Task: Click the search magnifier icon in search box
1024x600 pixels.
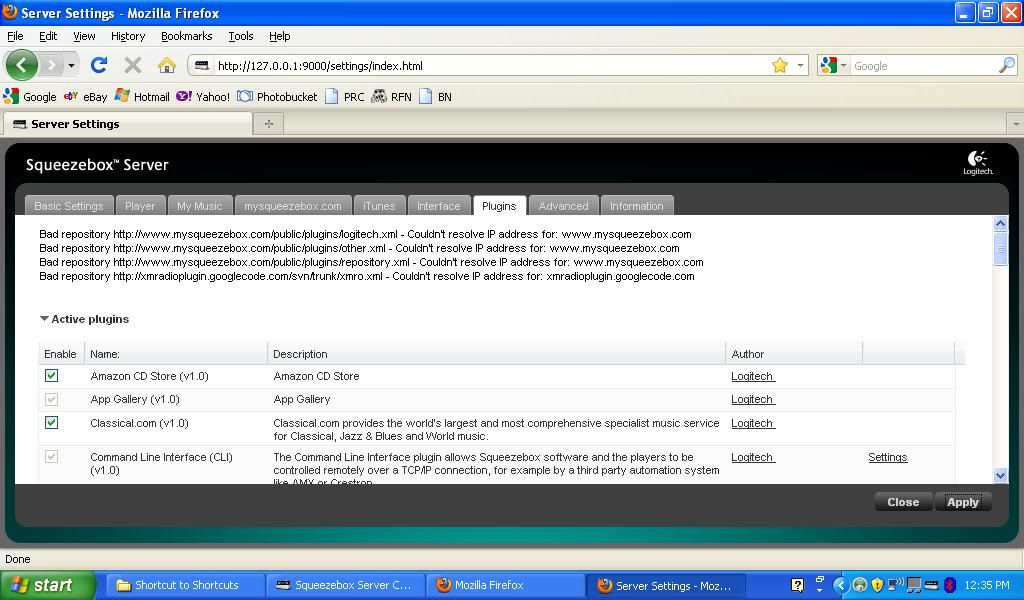Action: click(1006, 66)
